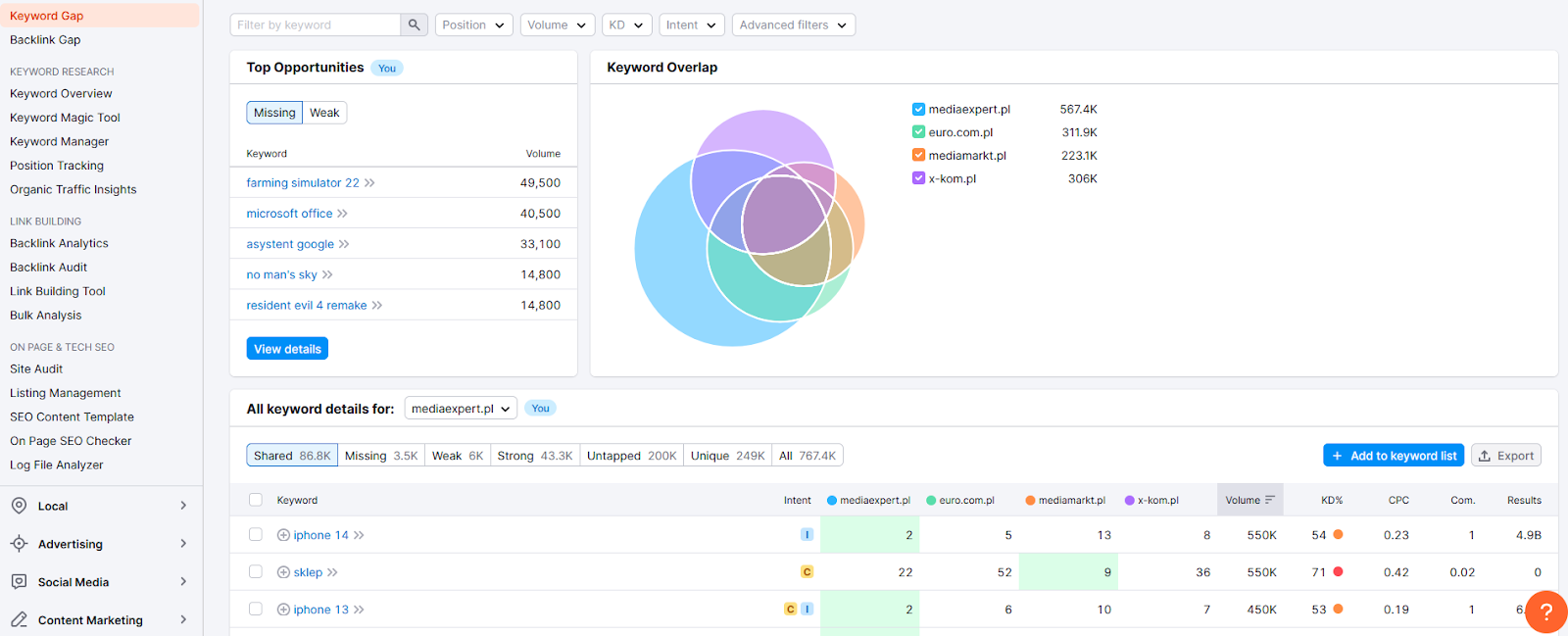Click the Add to keyword list button
Image resolution: width=1568 pixels, height=636 pixels.
[x=1394, y=456]
